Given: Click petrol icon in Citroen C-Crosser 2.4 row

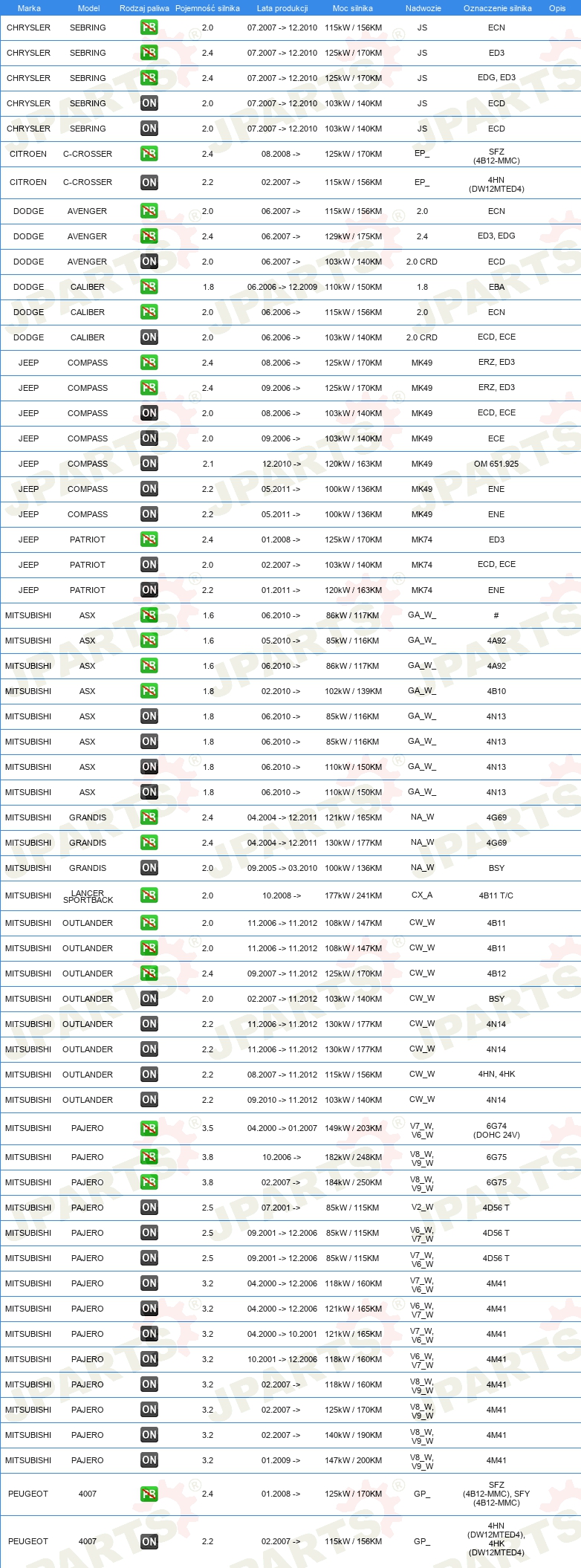Looking at the screenshot, I should point(149,154).
